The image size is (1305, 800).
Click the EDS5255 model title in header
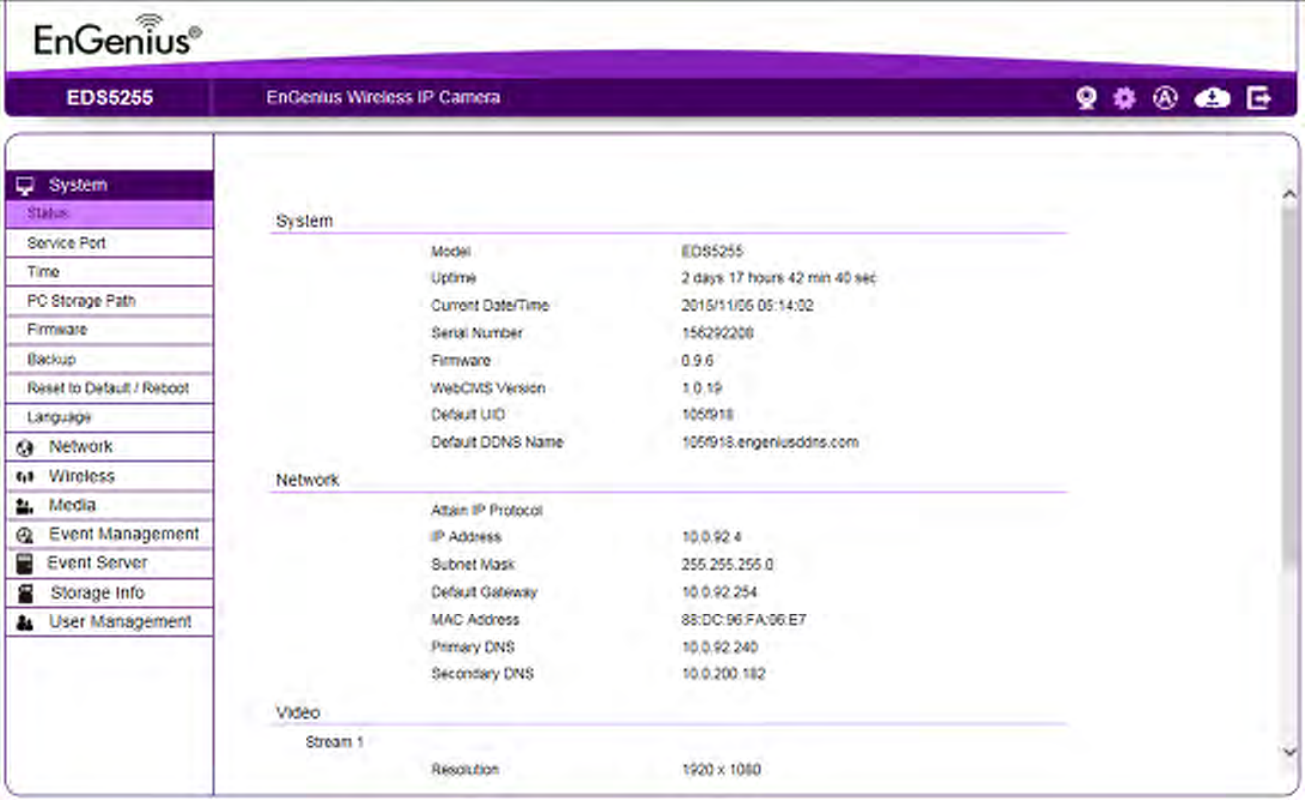(110, 98)
